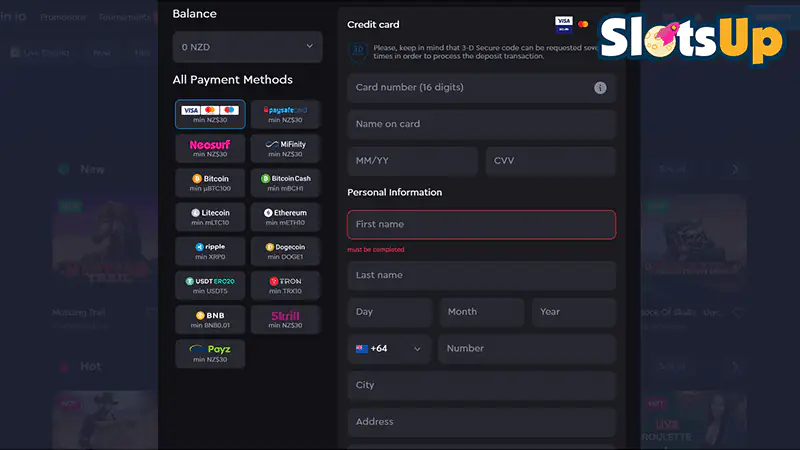This screenshot has height=450, width=800.
Task: Open the 0 NZD balance dropdown
Action: [x=247, y=47]
